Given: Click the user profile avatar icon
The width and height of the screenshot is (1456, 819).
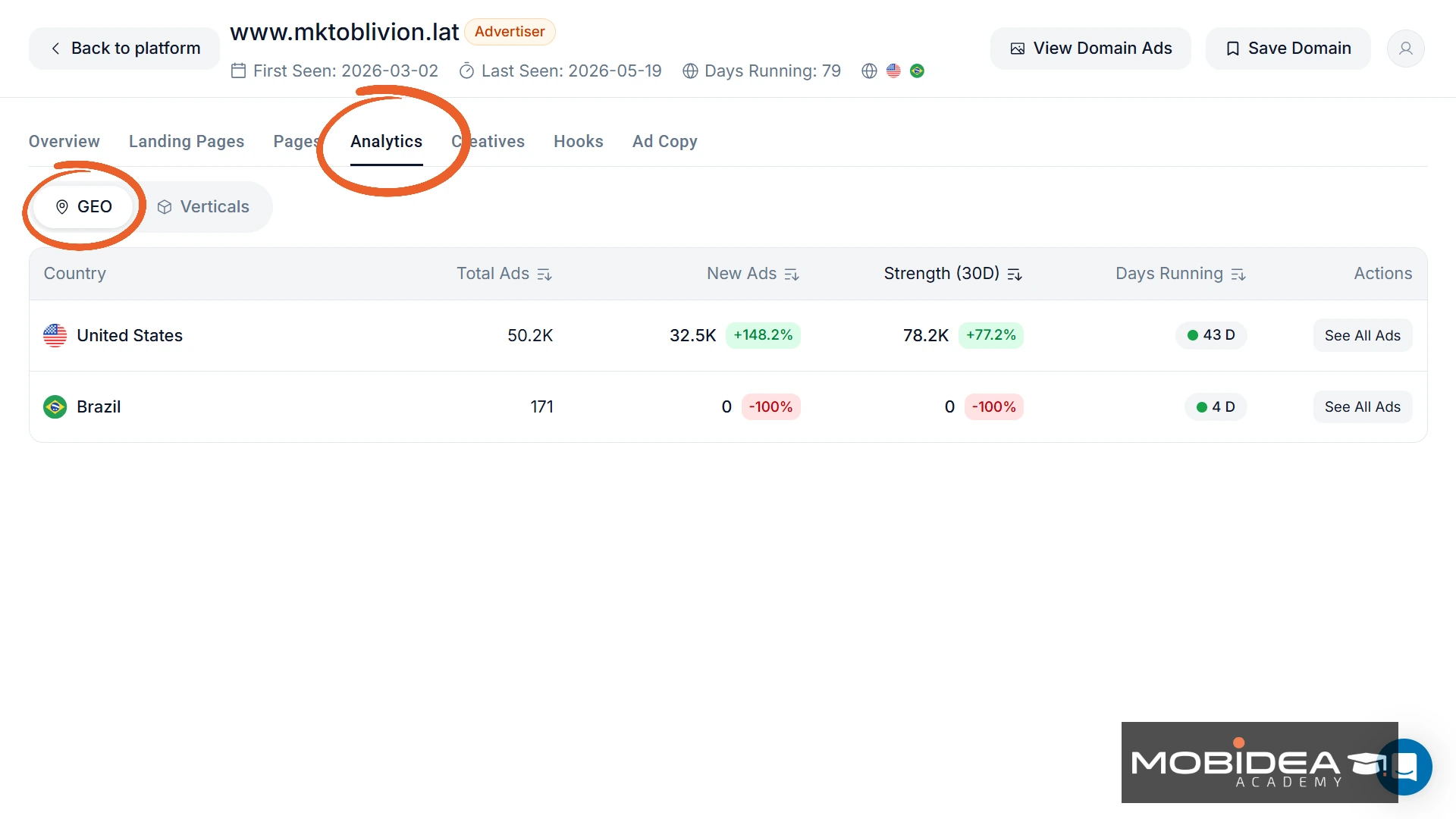Looking at the screenshot, I should [1405, 49].
